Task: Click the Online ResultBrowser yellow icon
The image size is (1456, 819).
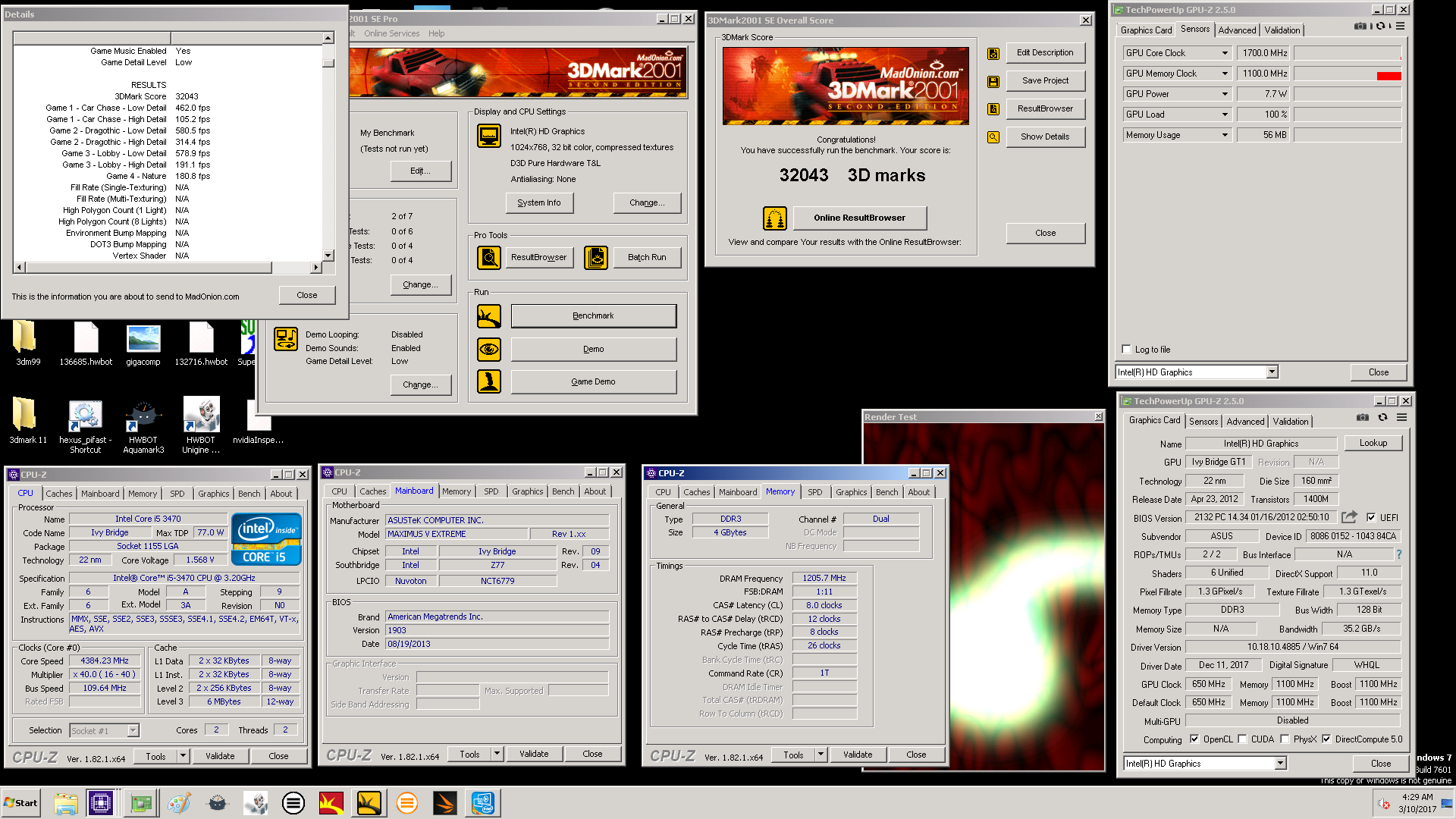Action: pyautogui.click(x=775, y=218)
